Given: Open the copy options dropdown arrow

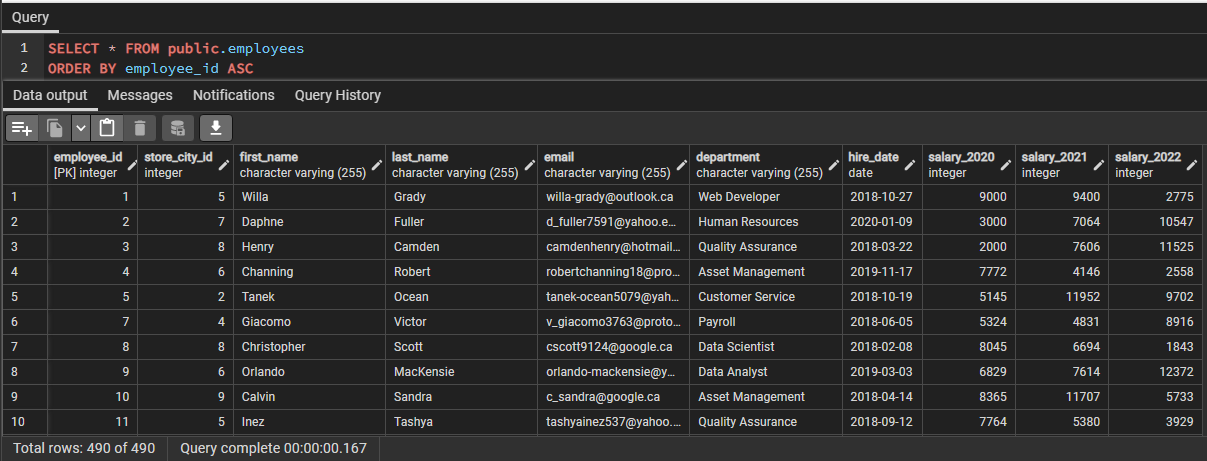Looking at the screenshot, I should [81, 128].
